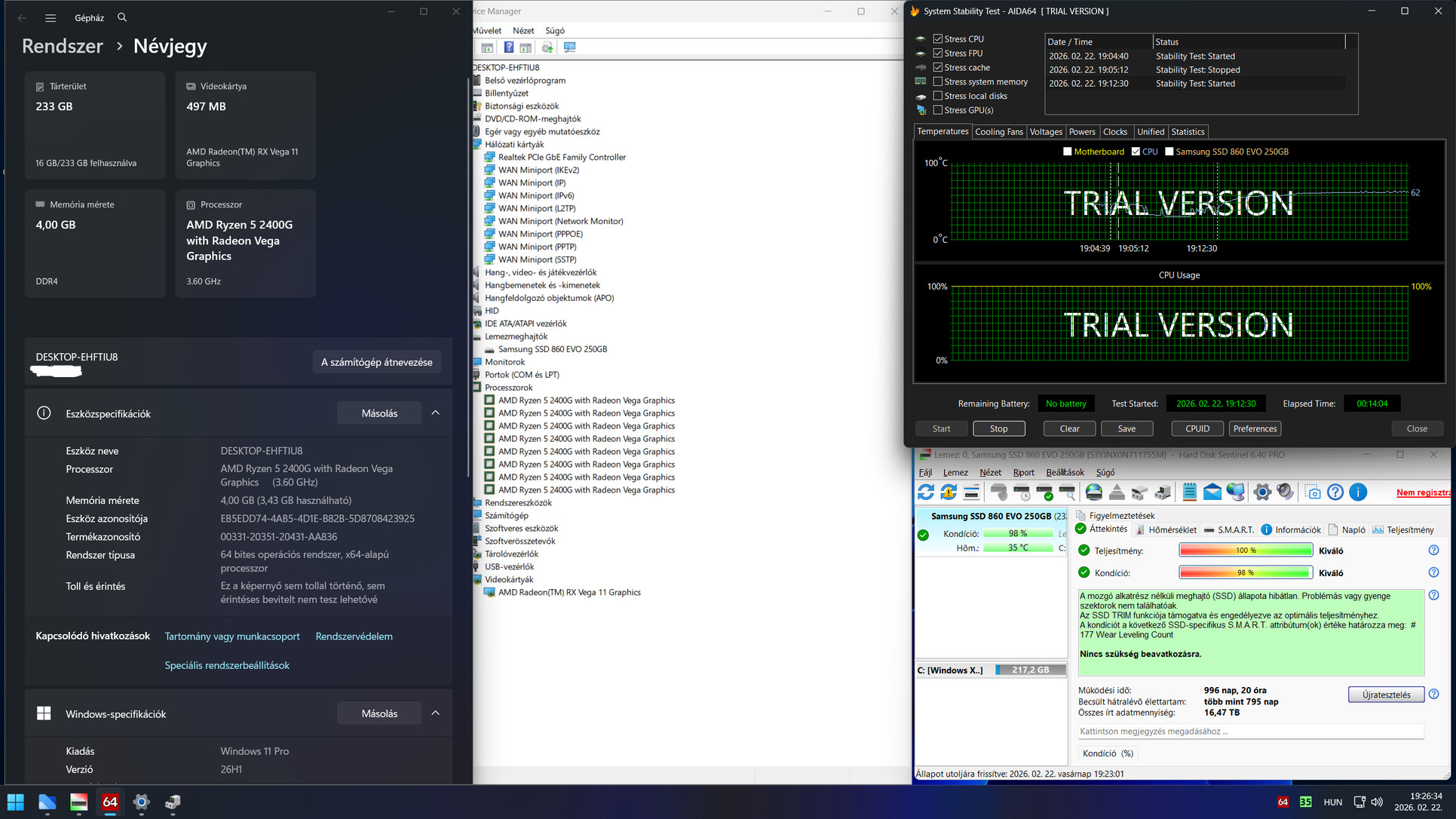1456x819 pixels.
Task: Click the comment input field in Sentinel
Action: tap(1250, 732)
